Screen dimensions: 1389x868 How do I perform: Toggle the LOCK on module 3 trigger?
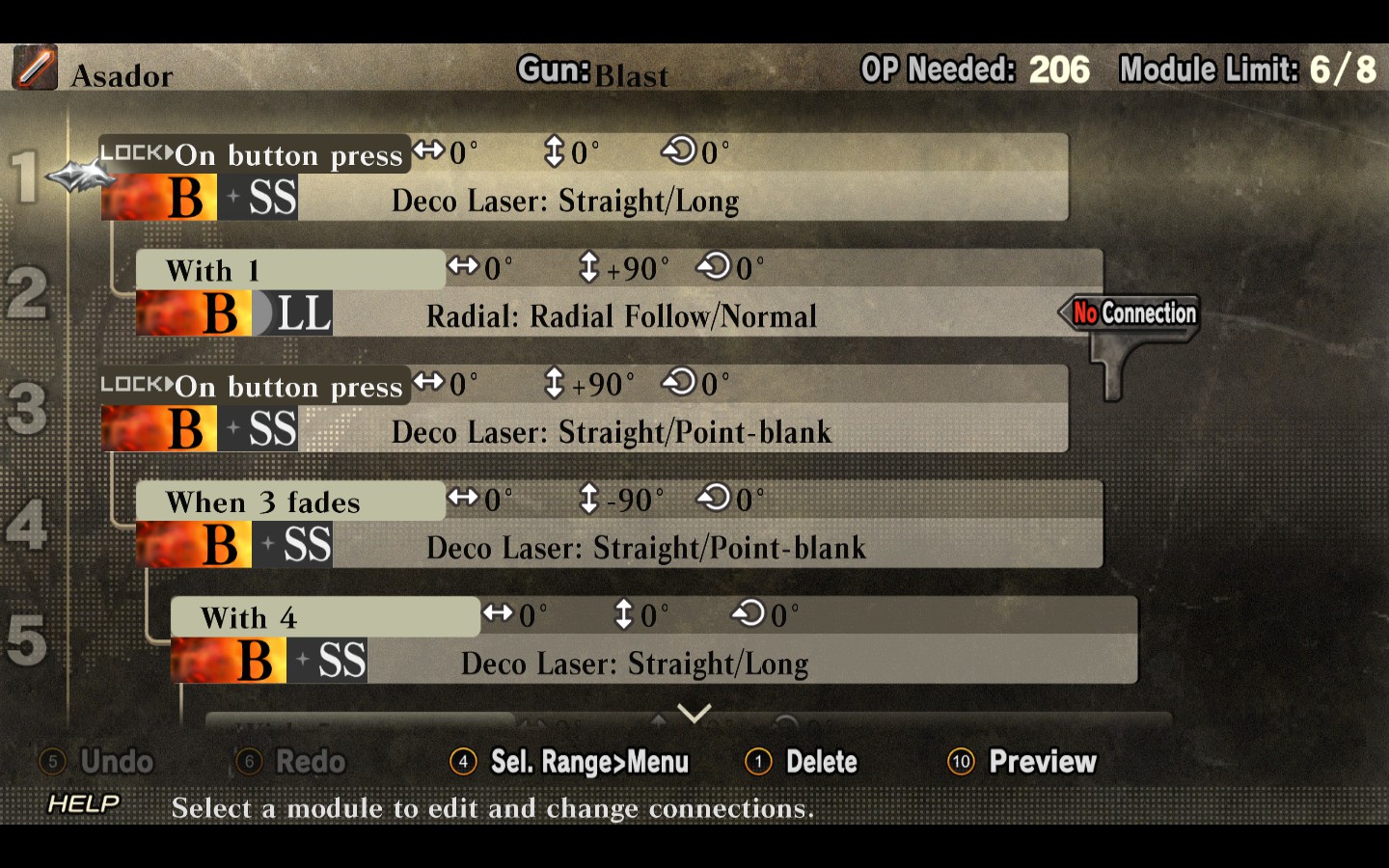(137, 384)
